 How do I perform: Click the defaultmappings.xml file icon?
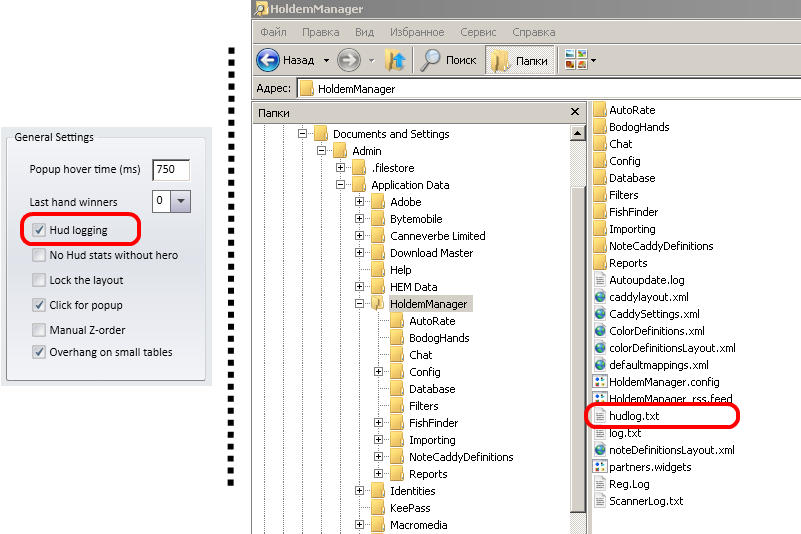600,365
